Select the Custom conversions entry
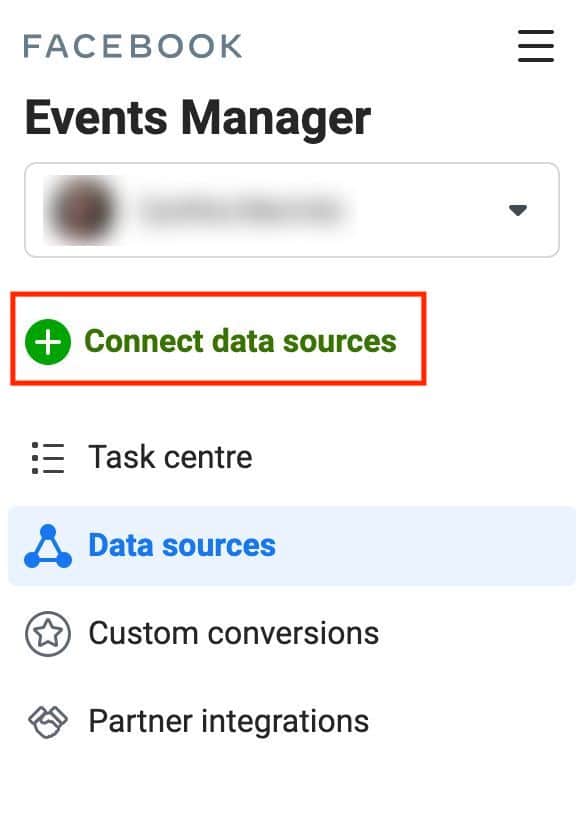 [x=233, y=633]
